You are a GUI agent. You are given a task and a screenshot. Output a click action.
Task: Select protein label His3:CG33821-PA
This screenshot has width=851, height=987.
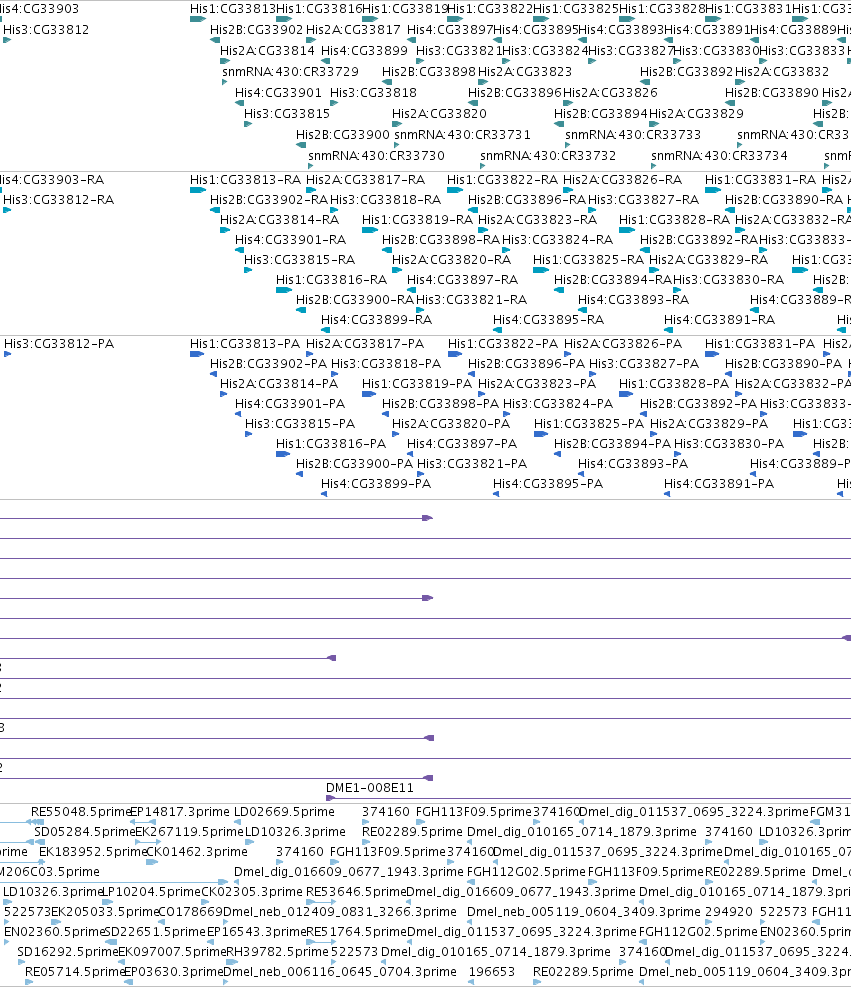pos(472,464)
